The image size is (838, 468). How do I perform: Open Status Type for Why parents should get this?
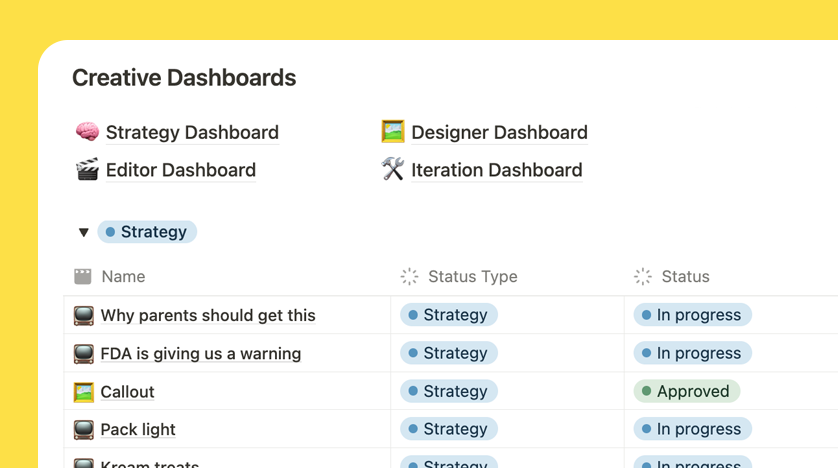coord(449,315)
